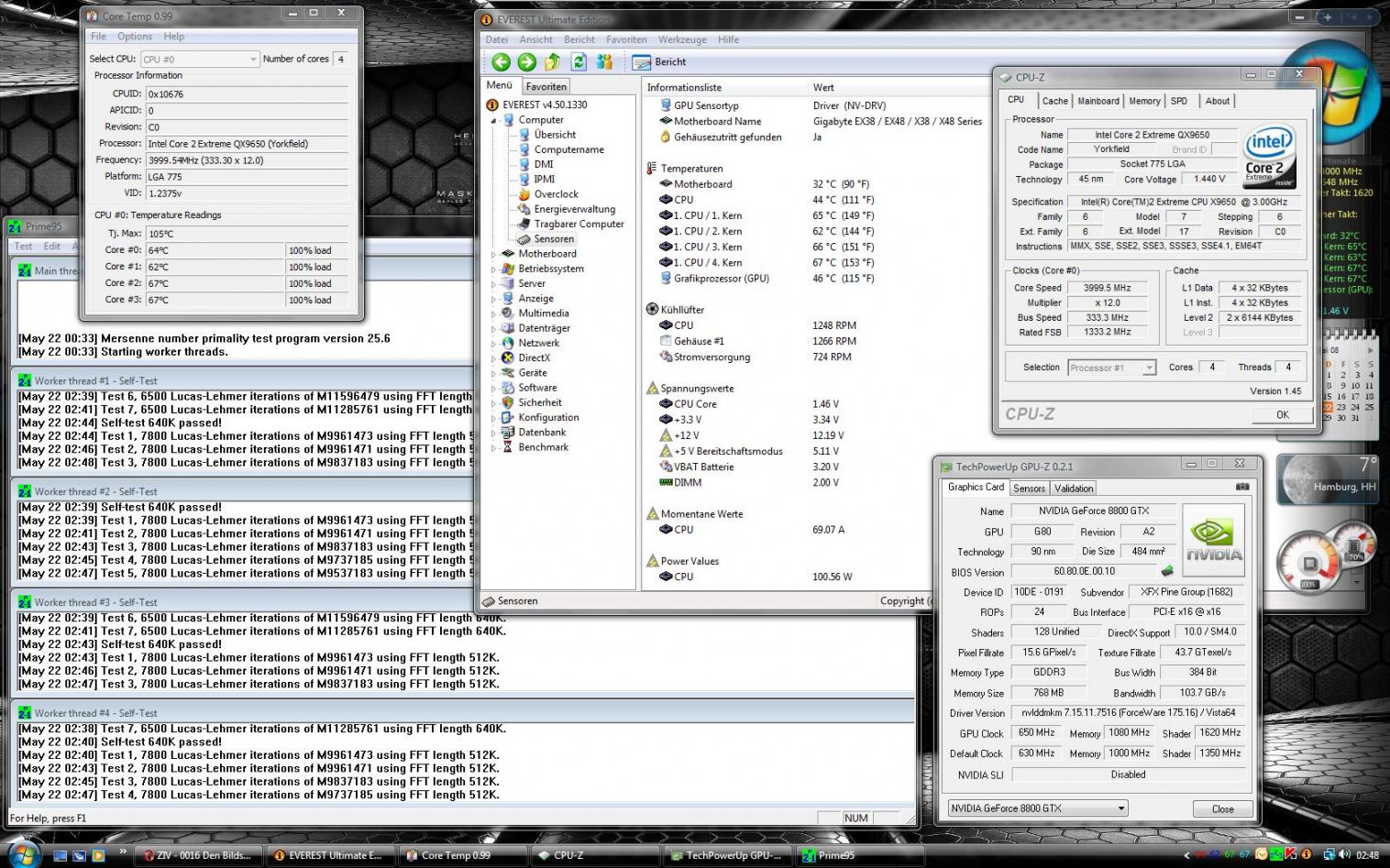Expand the Motherboard tree node
This screenshot has height=868, width=1390.
tap(493, 254)
